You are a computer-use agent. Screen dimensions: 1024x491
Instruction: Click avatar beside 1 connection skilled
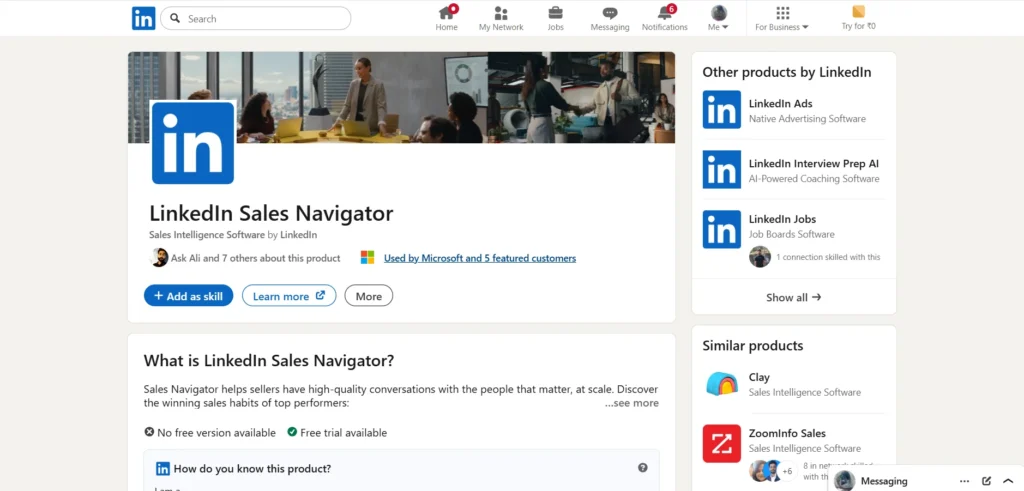(760, 257)
